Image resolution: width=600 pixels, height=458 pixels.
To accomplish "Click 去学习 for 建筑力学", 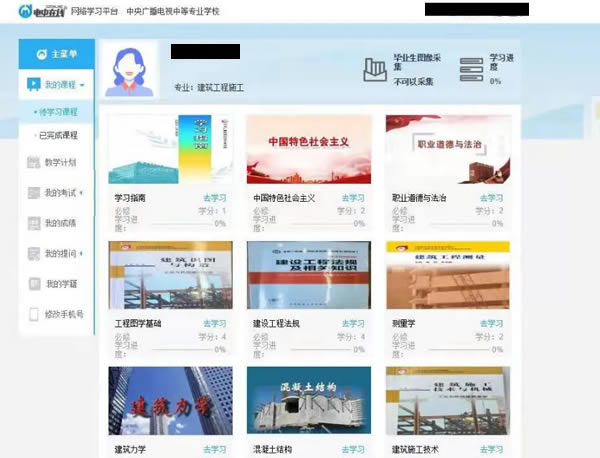I will click(215, 450).
